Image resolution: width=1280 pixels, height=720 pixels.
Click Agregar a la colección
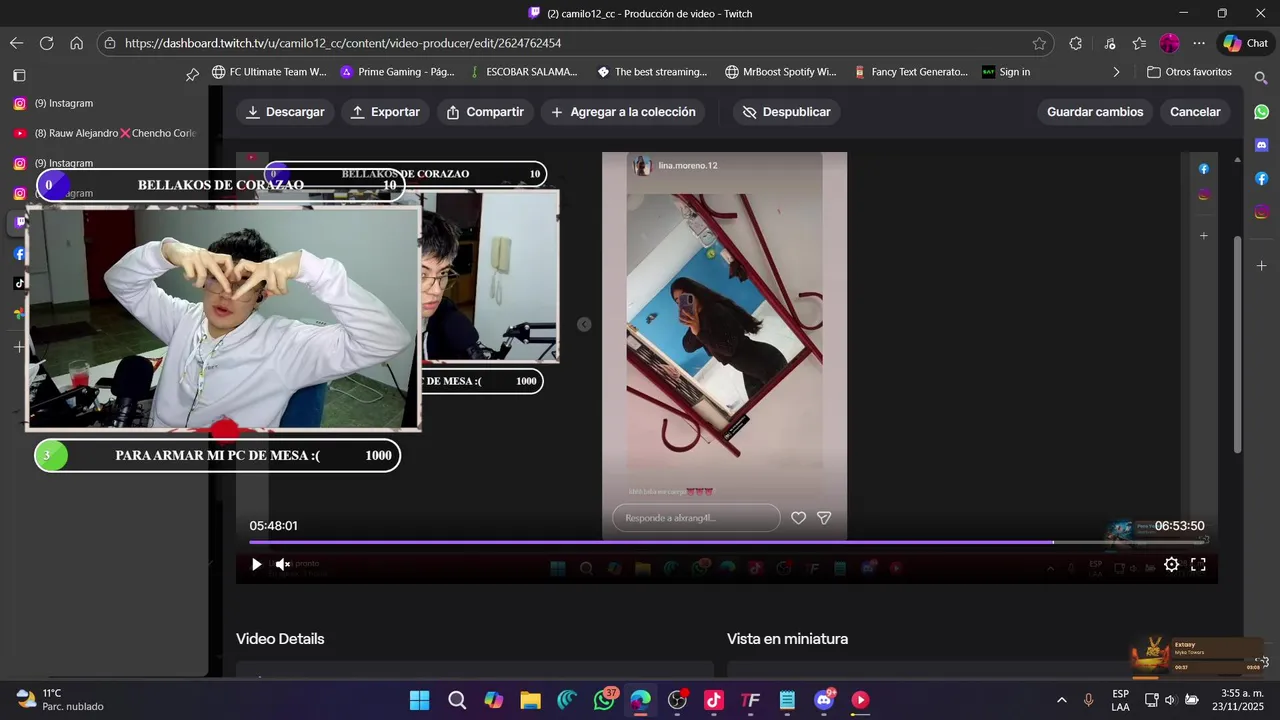point(623,112)
